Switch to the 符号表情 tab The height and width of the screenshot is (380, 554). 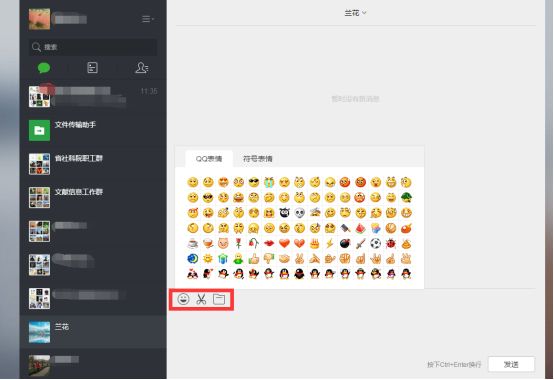[x=258, y=159]
